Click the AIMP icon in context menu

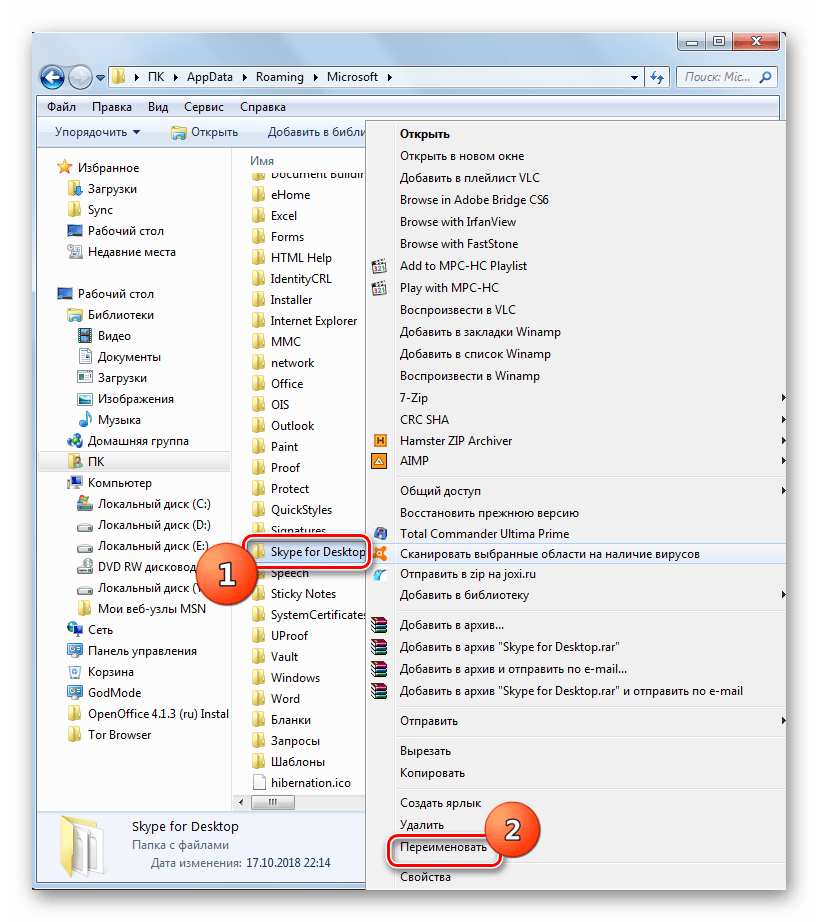379,461
